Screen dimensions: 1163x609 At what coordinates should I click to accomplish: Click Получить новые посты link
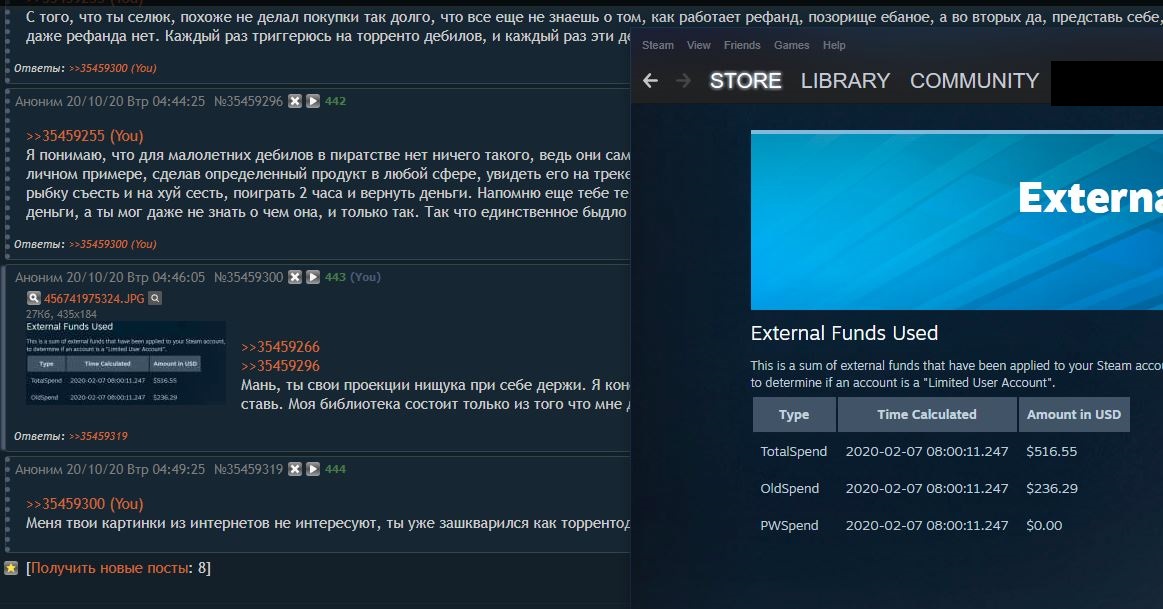coord(109,568)
